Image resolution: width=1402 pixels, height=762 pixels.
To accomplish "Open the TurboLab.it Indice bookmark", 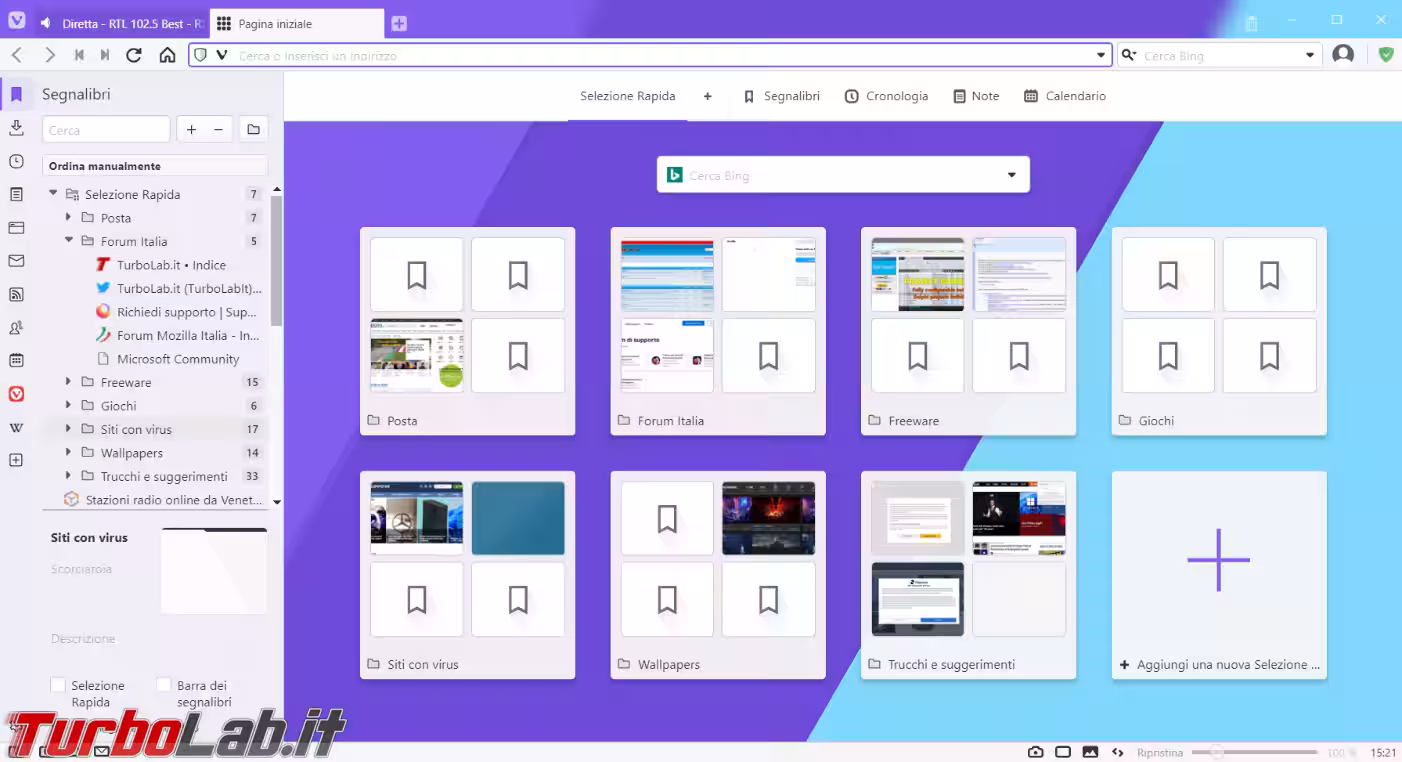I will coord(171,265).
